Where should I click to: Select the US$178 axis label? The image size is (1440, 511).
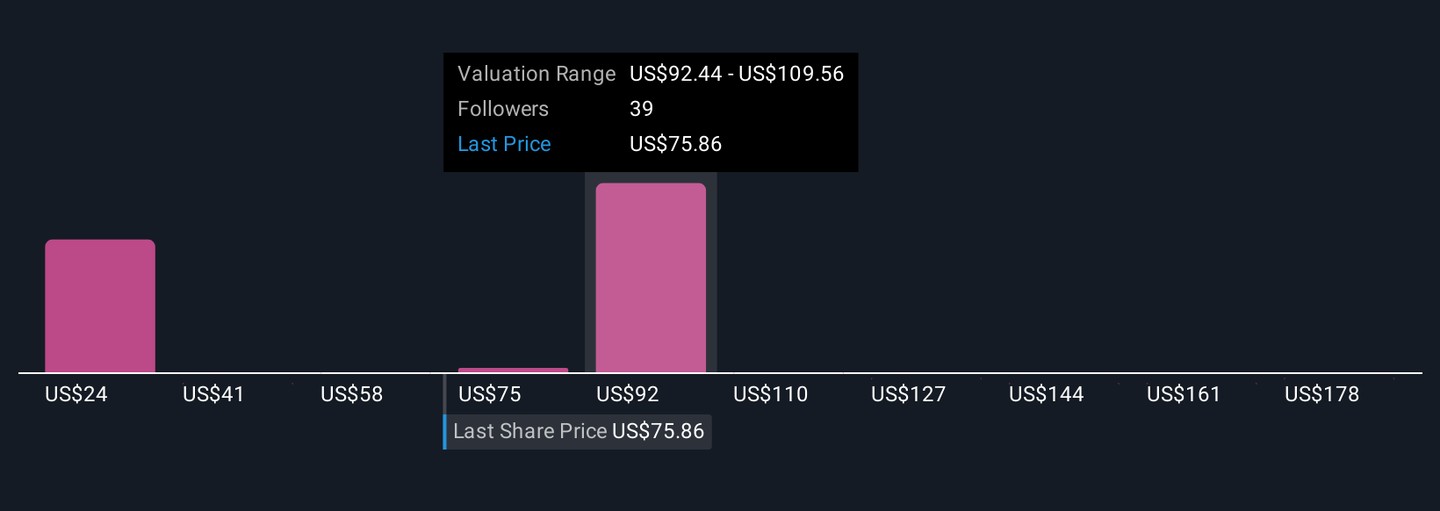[x=1322, y=394]
